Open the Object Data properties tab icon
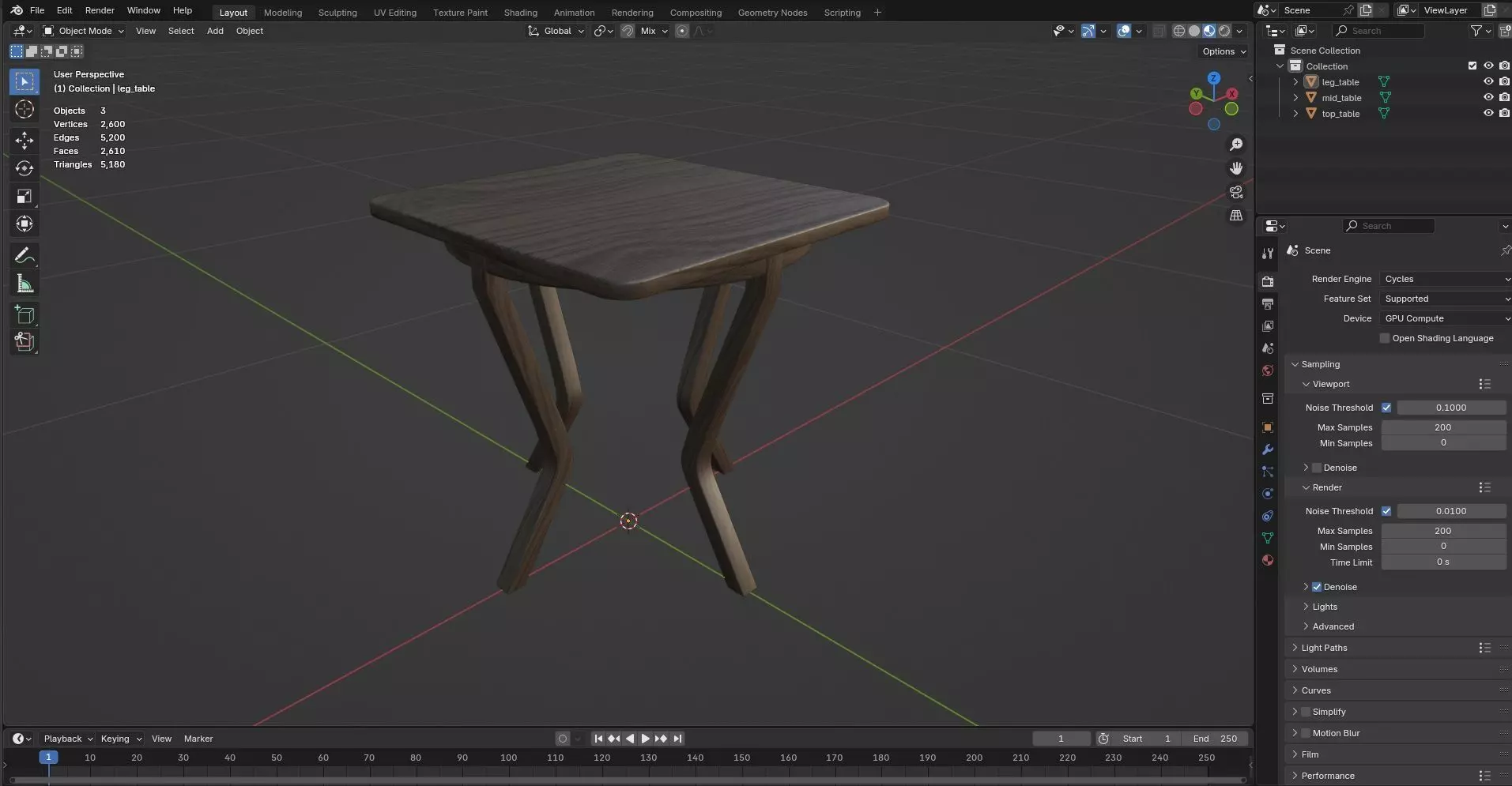The width and height of the screenshot is (1512, 786). [x=1268, y=538]
